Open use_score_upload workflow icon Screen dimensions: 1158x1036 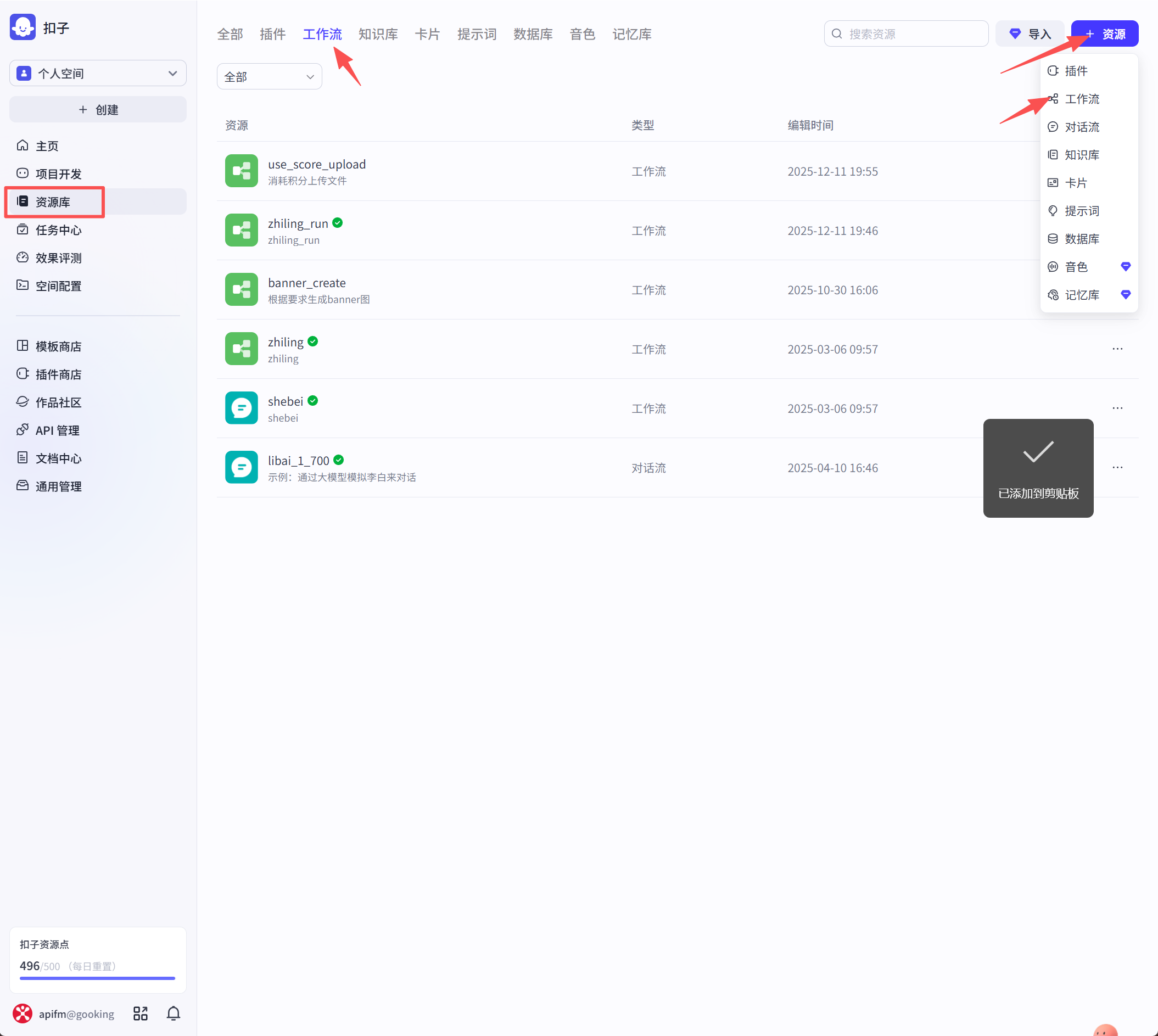point(242,171)
